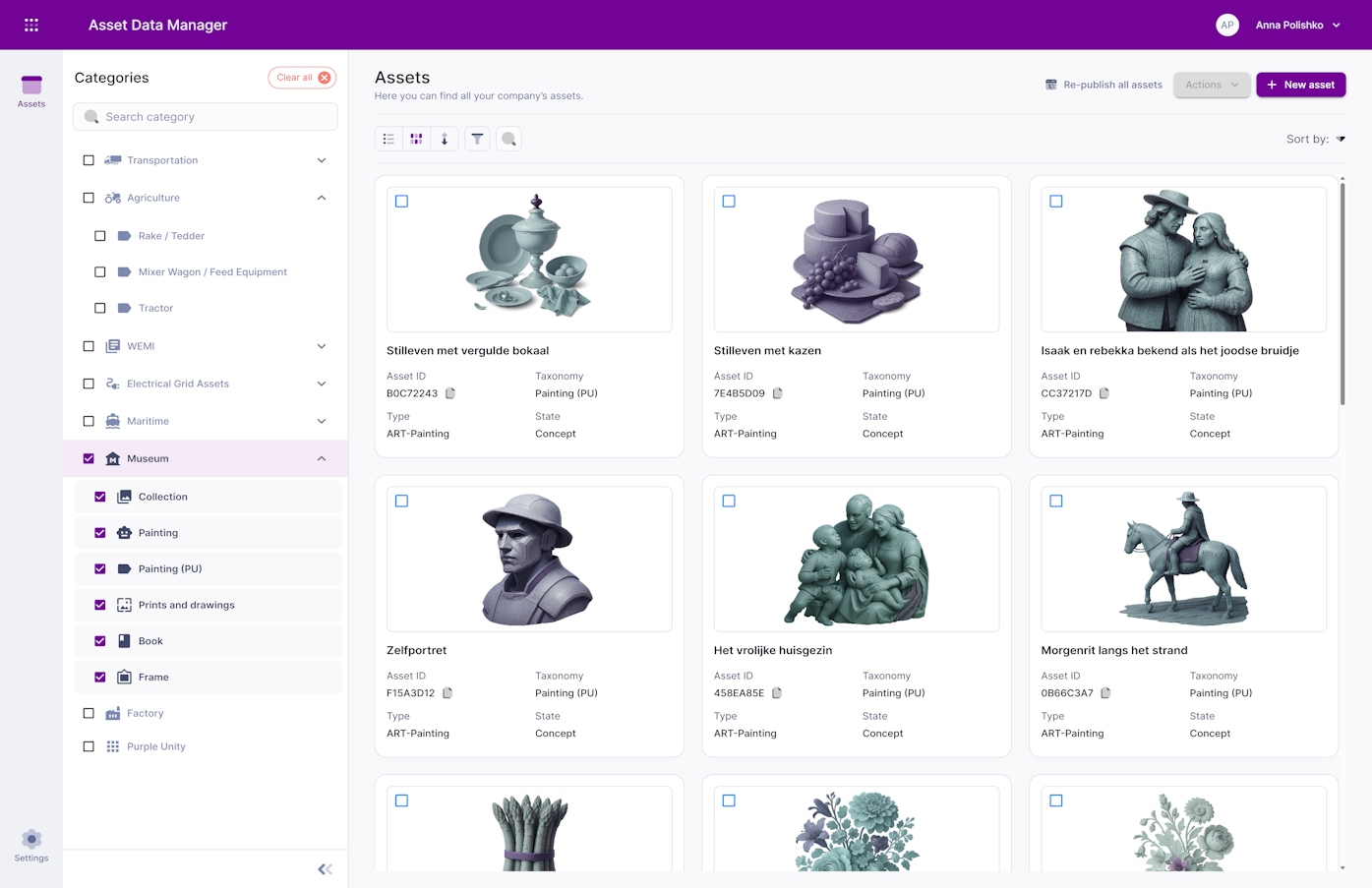Open the filter funnel icon
The height and width of the screenshot is (888, 1372).
pyautogui.click(x=477, y=139)
